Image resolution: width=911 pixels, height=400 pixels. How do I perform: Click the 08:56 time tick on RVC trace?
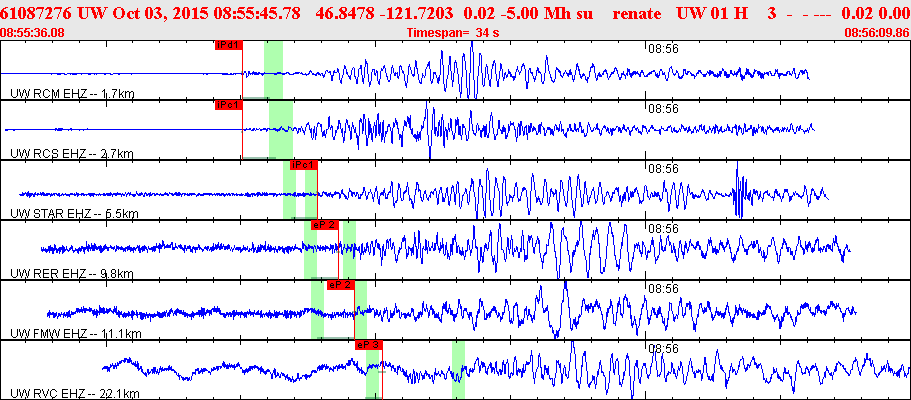pyautogui.click(x=663, y=348)
